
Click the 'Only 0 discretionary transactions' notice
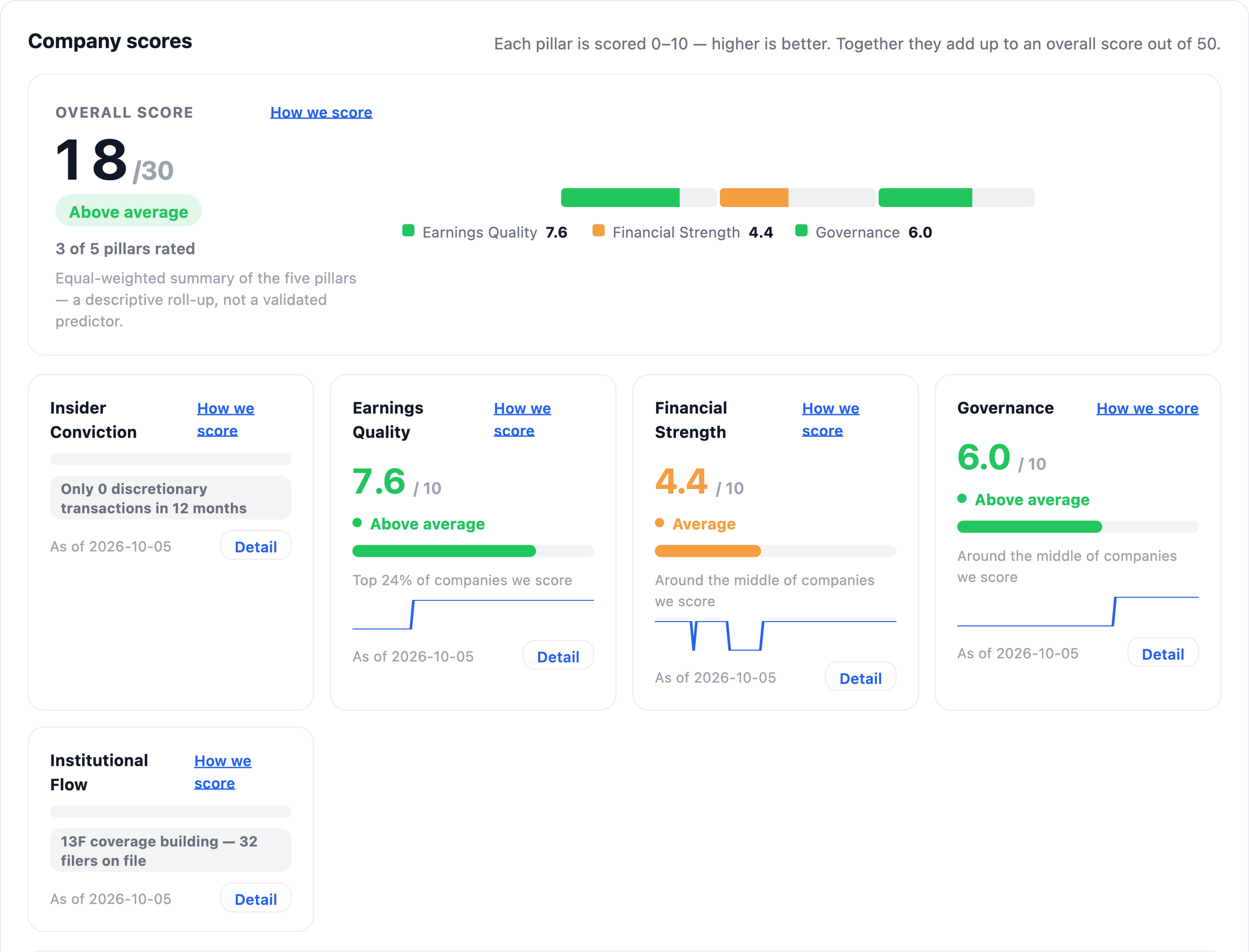(x=171, y=498)
